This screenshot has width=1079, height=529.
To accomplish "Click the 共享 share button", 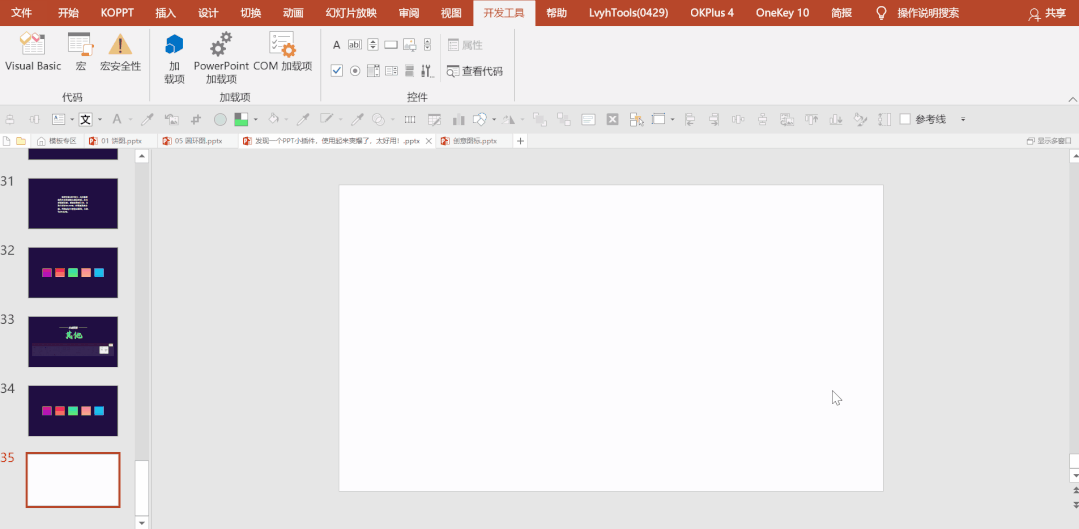I will pyautogui.click(x=1047, y=13).
